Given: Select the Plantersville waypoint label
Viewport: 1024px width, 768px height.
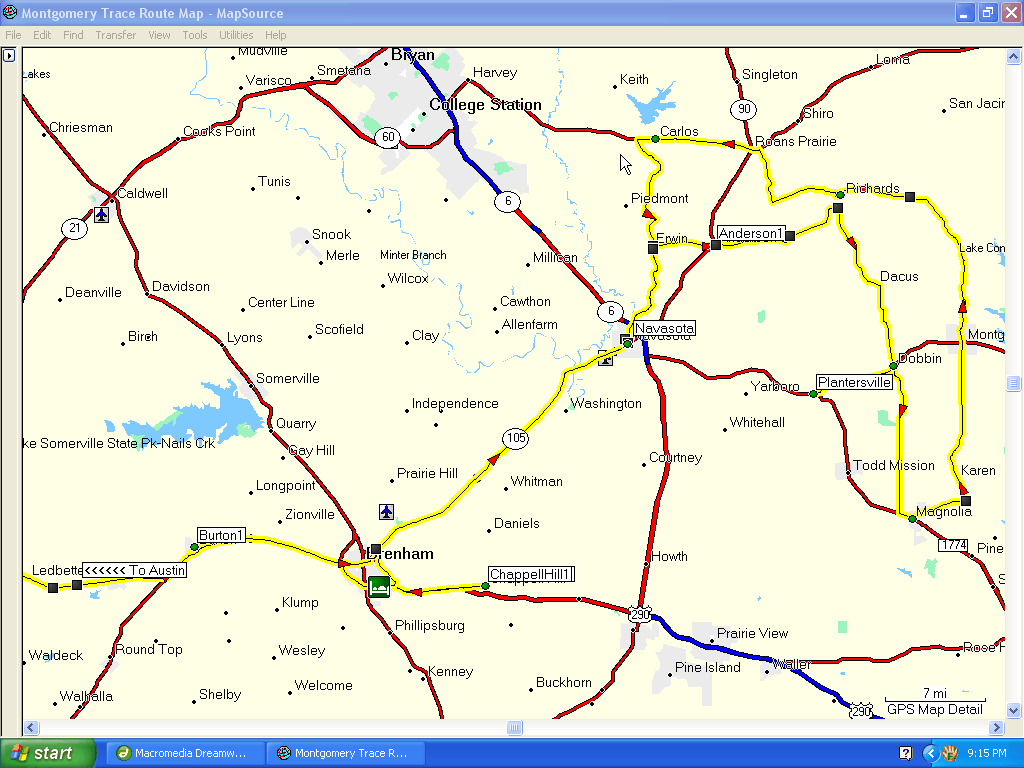Looking at the screenshot, I should (854, 382).
